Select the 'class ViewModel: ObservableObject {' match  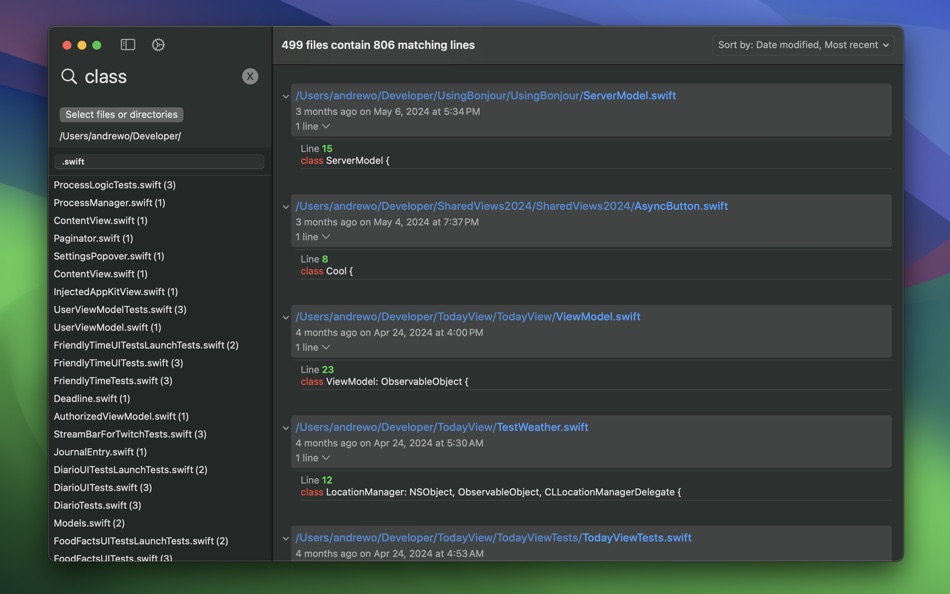[384, 381]
